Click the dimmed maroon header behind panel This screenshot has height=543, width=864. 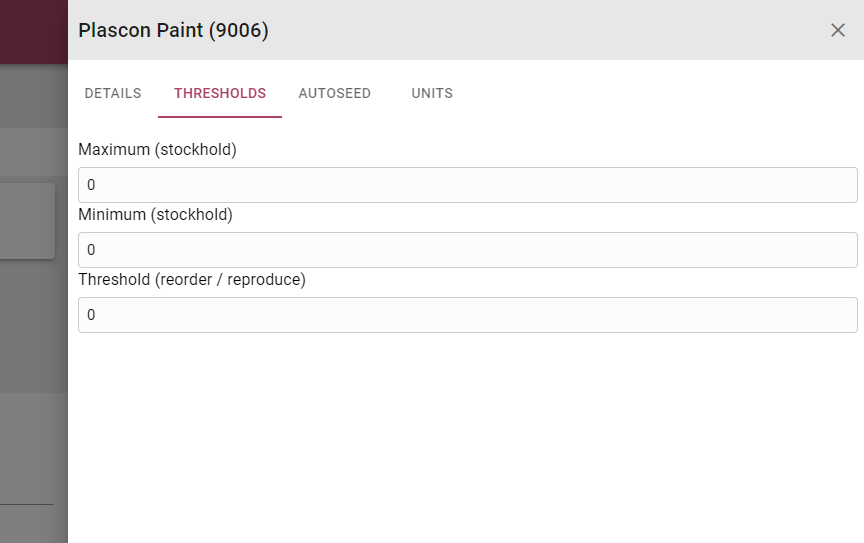point(34,31)
